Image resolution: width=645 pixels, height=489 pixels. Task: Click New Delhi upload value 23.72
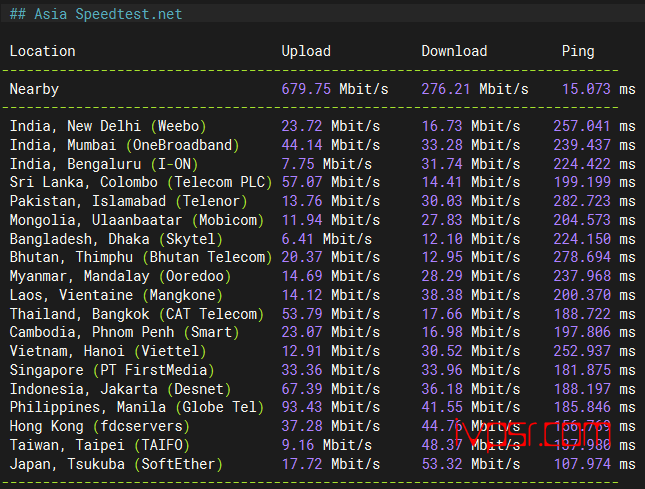pos(302,126)
